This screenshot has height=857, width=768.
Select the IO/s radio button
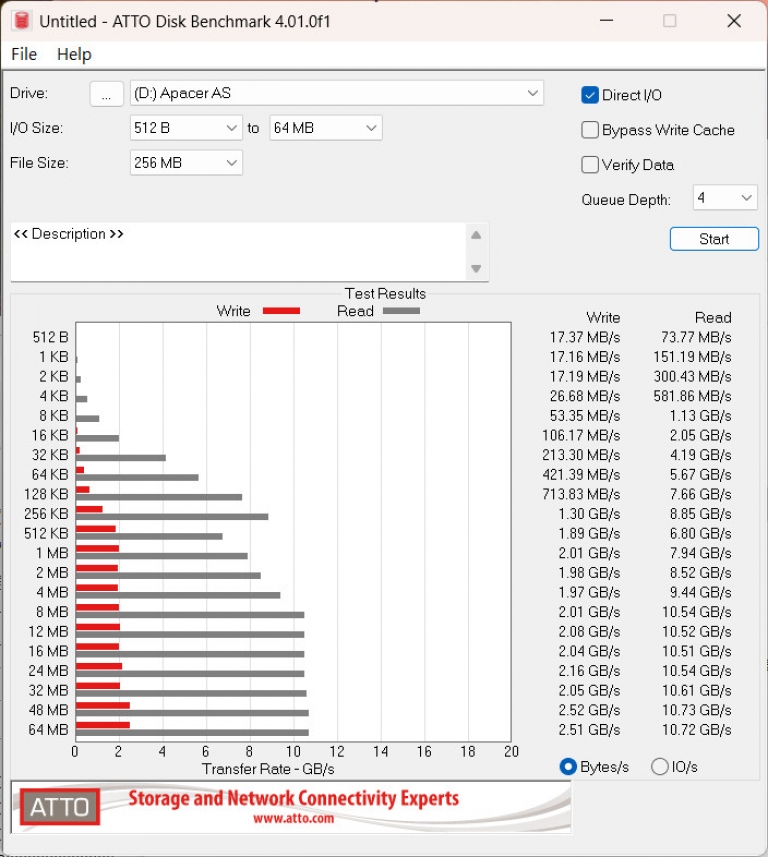pos(660,767)
